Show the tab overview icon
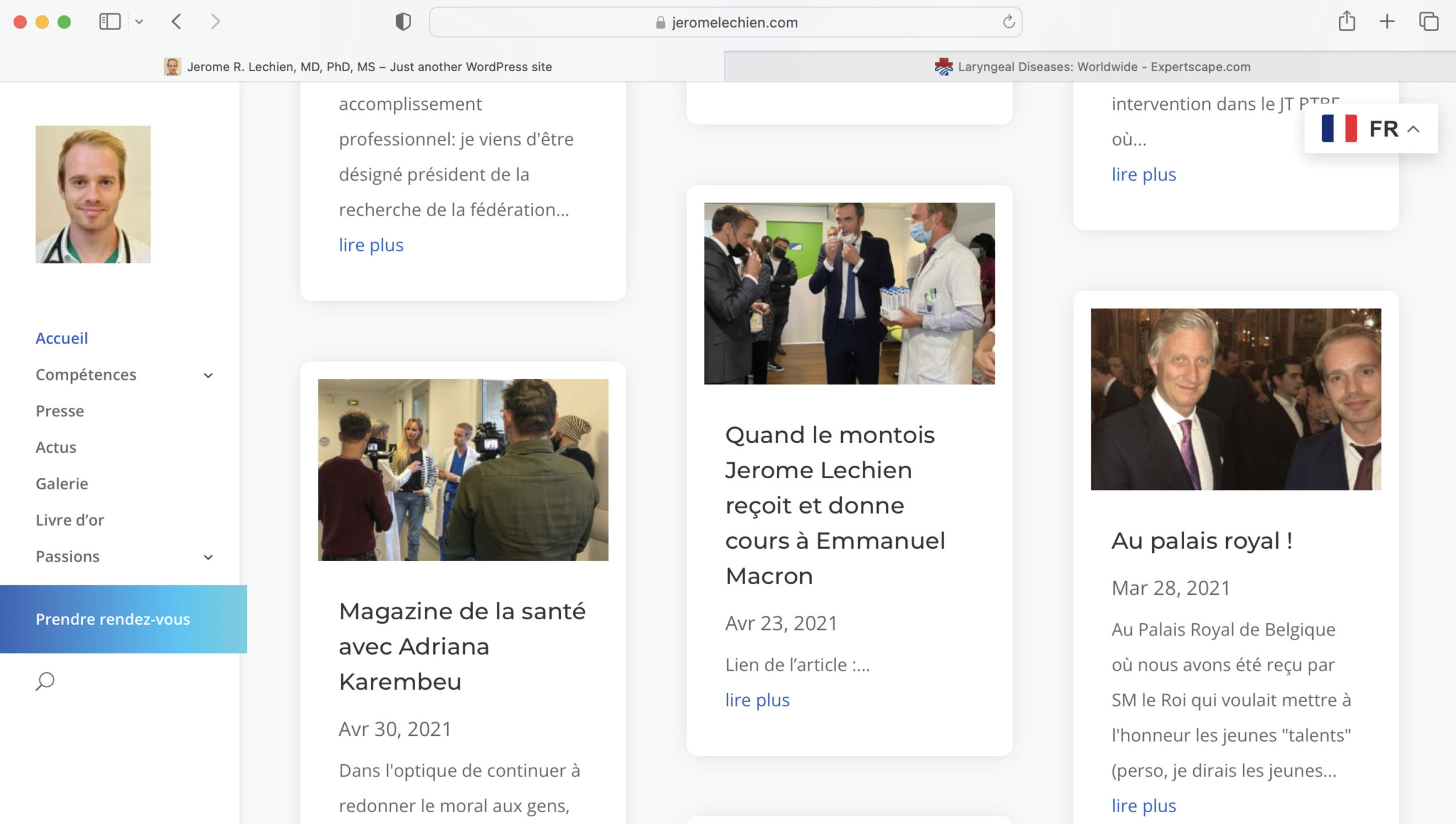The image size is (1456, 824). pyautogui.click(x=1429, y=22)
